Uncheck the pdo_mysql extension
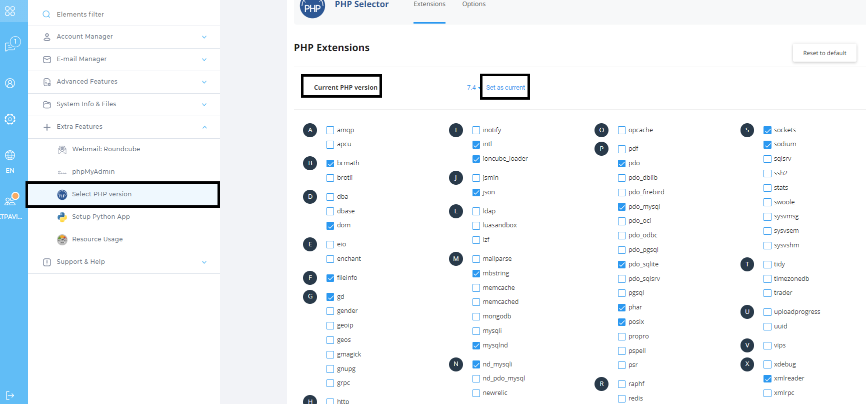Viewport: 866px width, 404px height. tap(622, 207)
